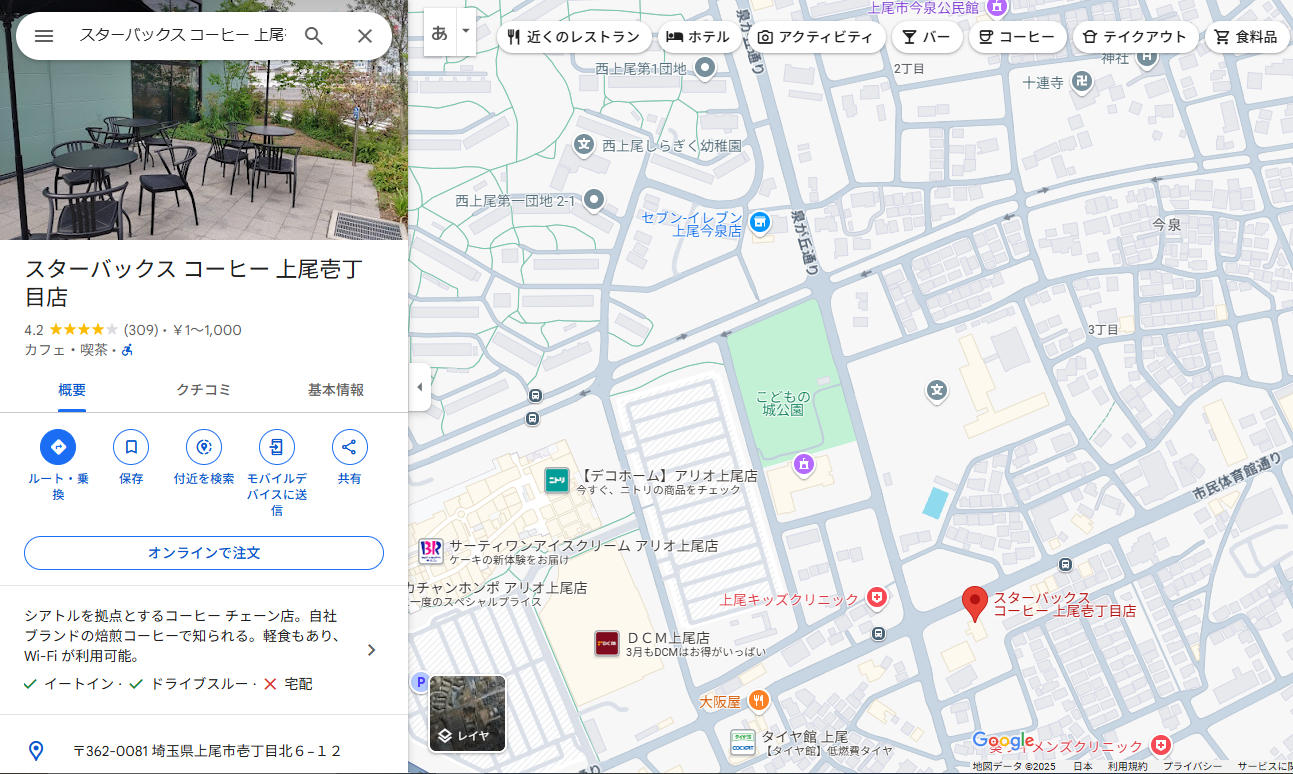Select the アクティビティ filter chip
Image resolution: width=1293 pixels, height=774 pixels.
pos(815,37)
